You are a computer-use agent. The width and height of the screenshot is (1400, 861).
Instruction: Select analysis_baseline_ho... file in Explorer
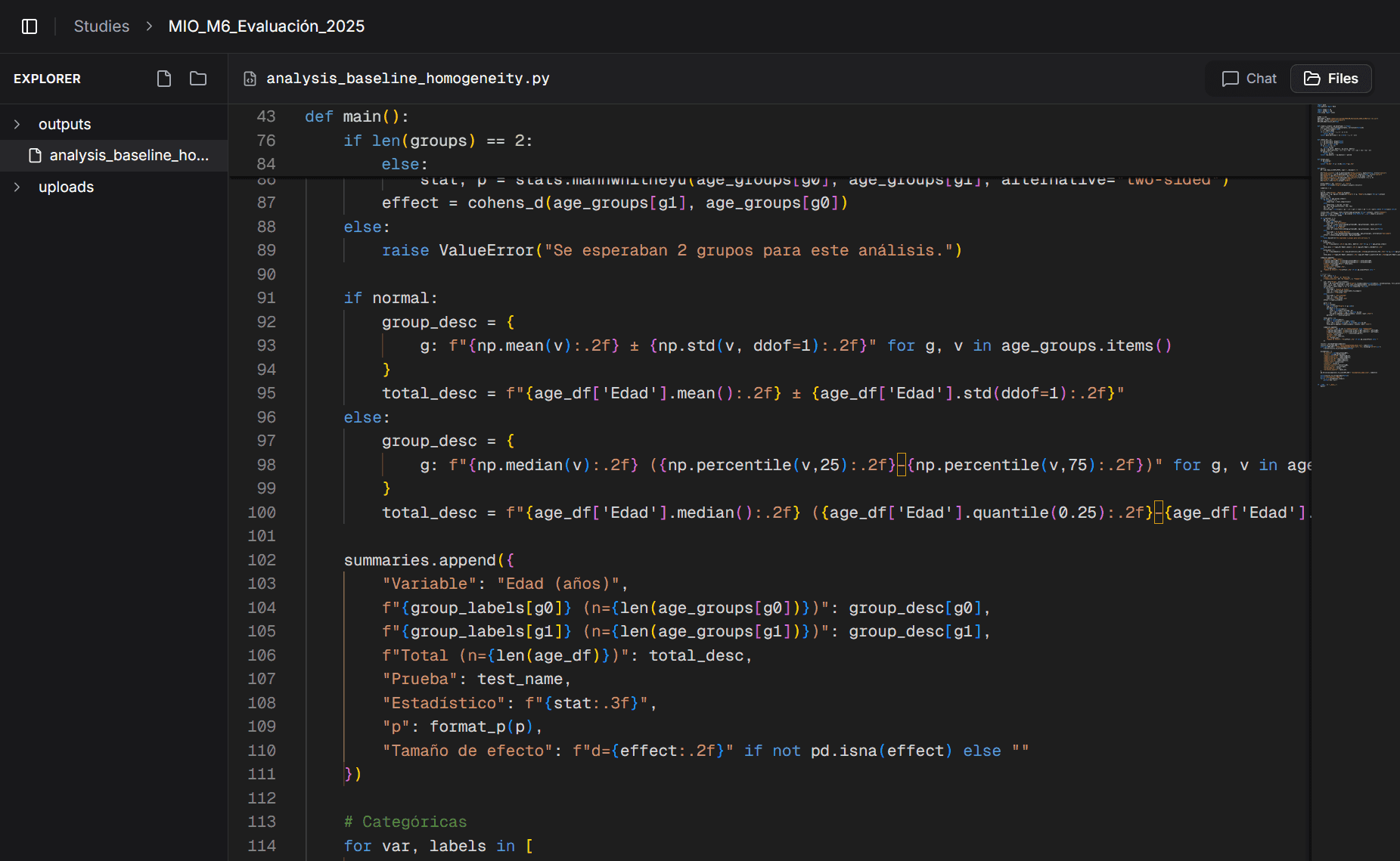click(113, 156)
